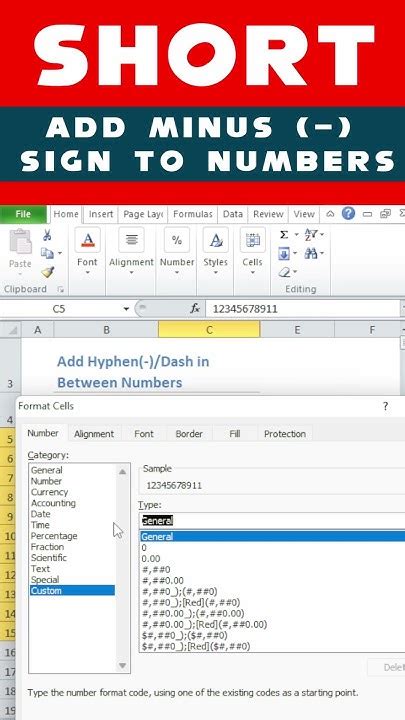Select Text in Category list
Image resolution: width=405 pixels, height=720 pixels.
[40, 569]
